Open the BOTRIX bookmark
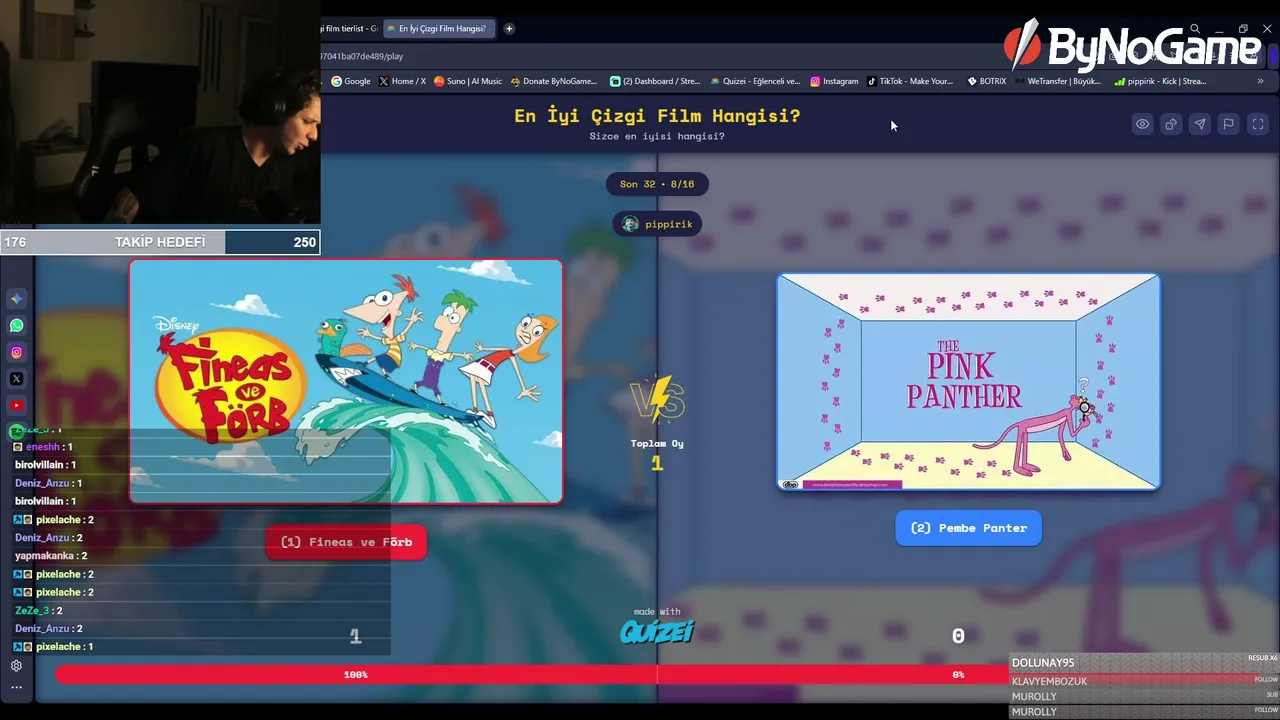 (x=987, y=81)
